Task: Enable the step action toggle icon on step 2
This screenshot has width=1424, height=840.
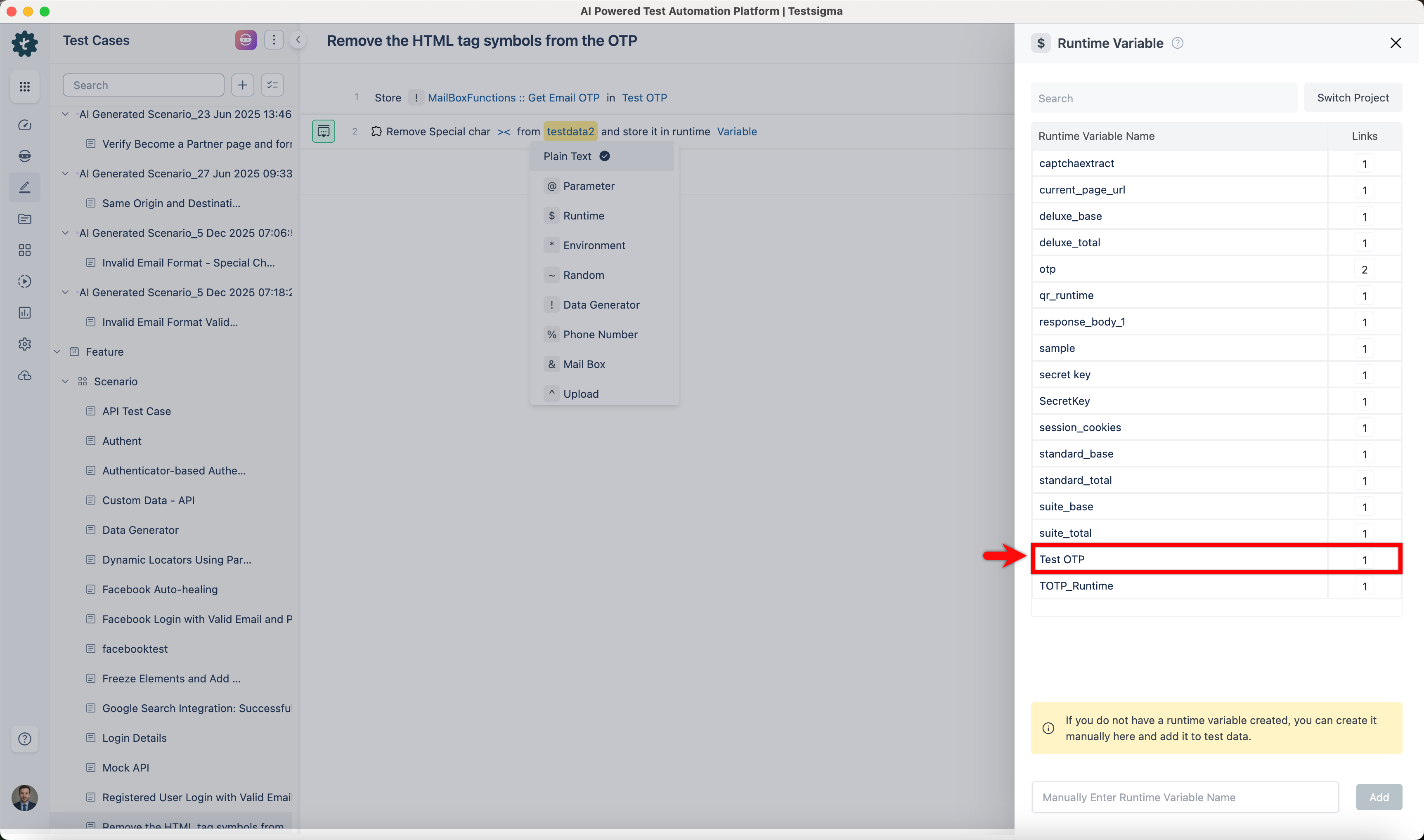Action: [323, 131]
